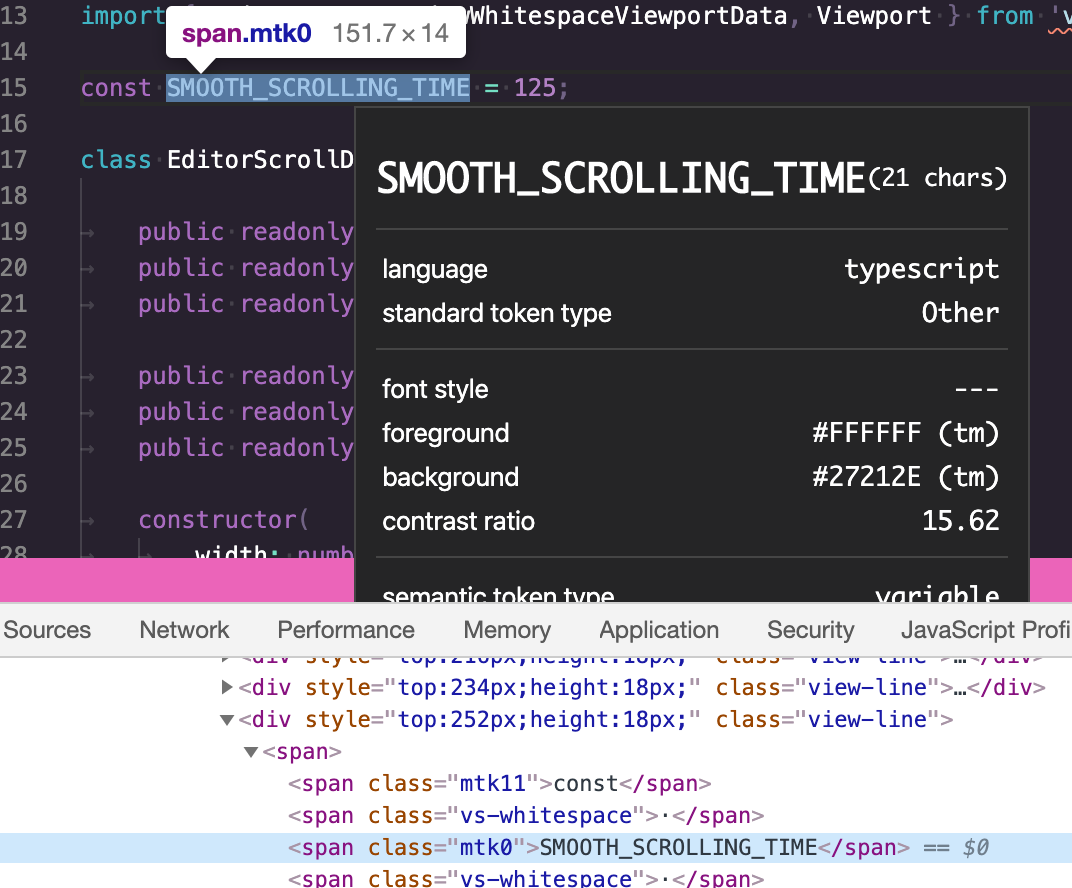Switch to the Network tab in DevTools

[x=184, y=630]
